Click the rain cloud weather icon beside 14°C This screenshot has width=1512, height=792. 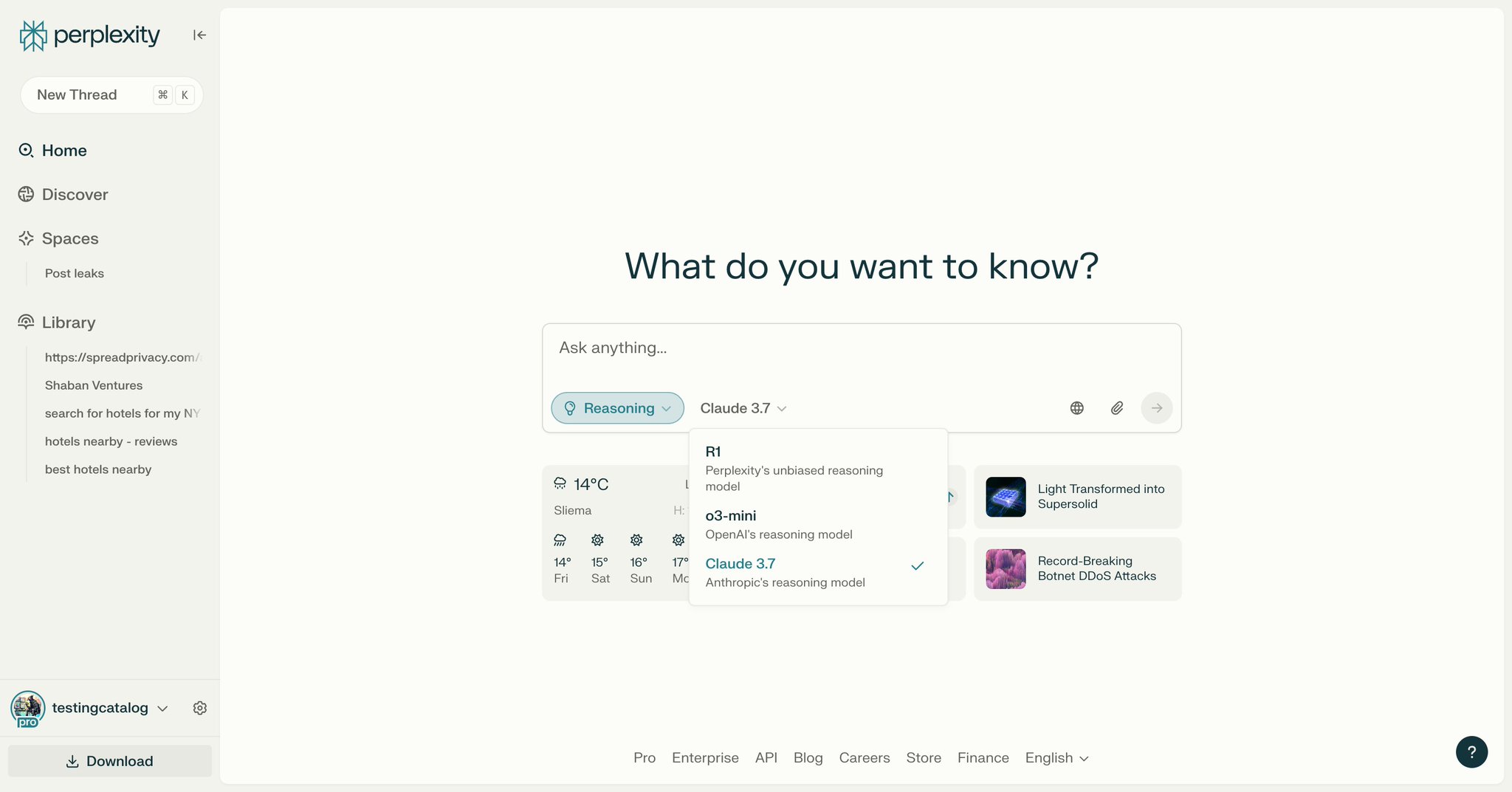point(560,484)
